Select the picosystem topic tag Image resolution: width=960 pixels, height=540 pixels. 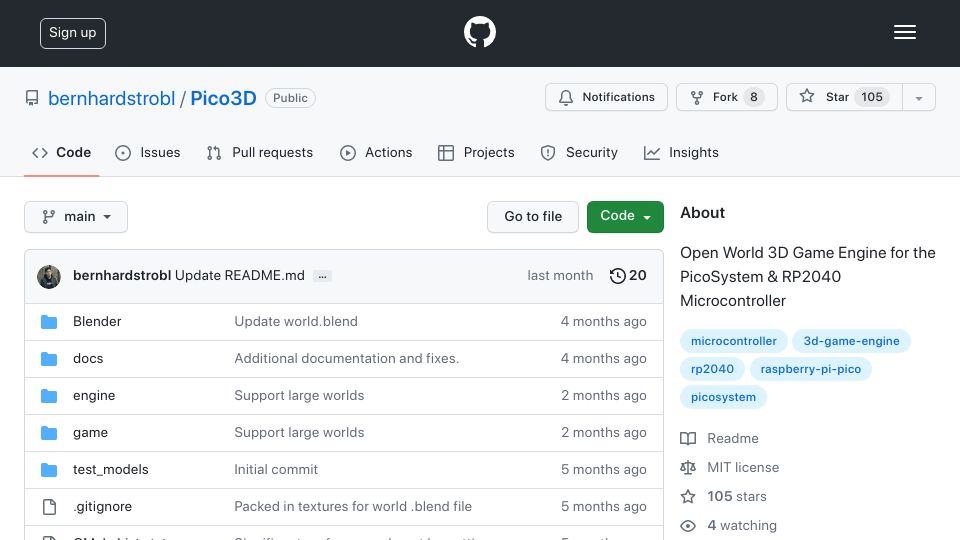(723, 397)
